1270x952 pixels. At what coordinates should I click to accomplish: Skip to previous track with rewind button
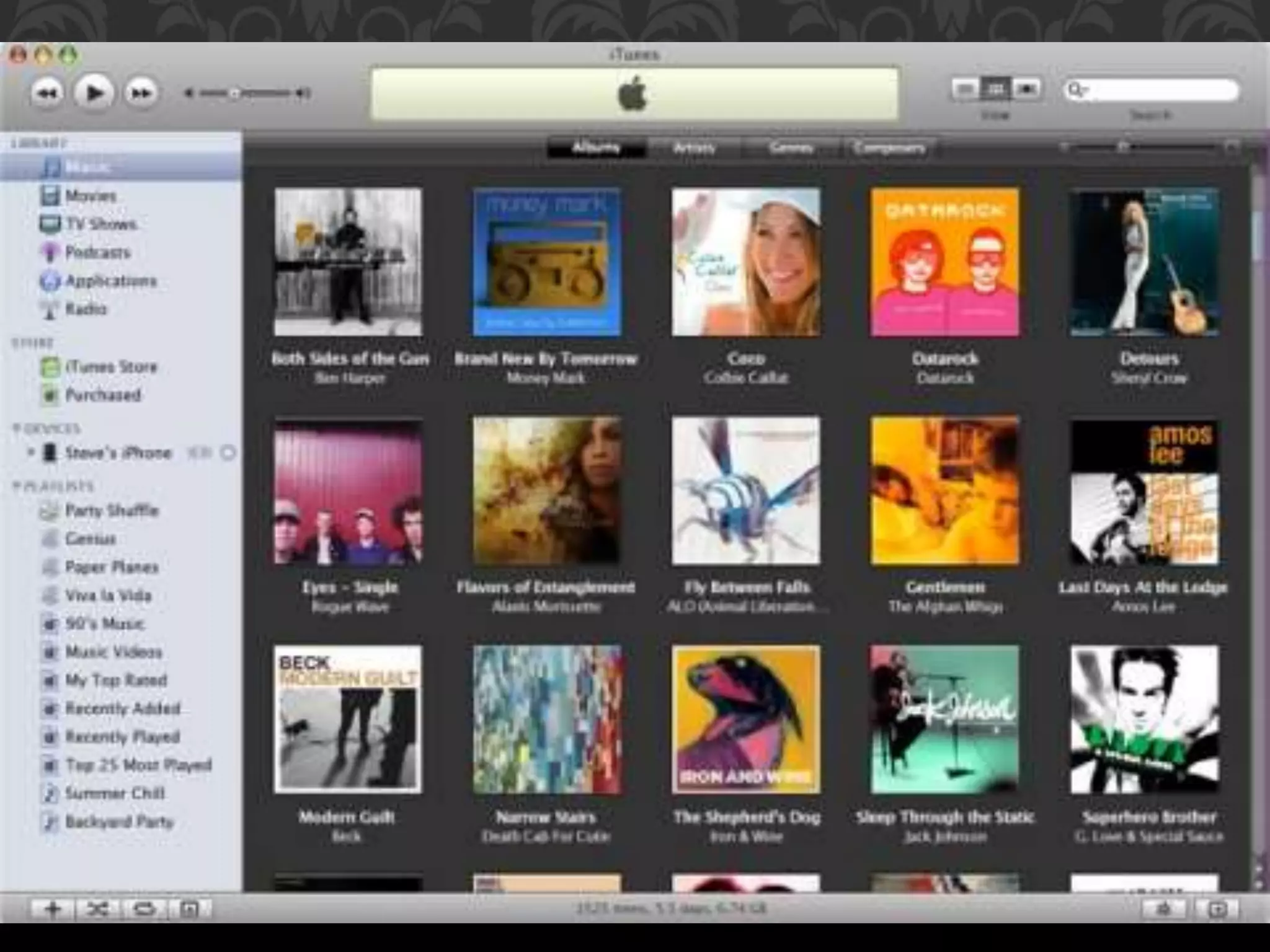point(47,94)
